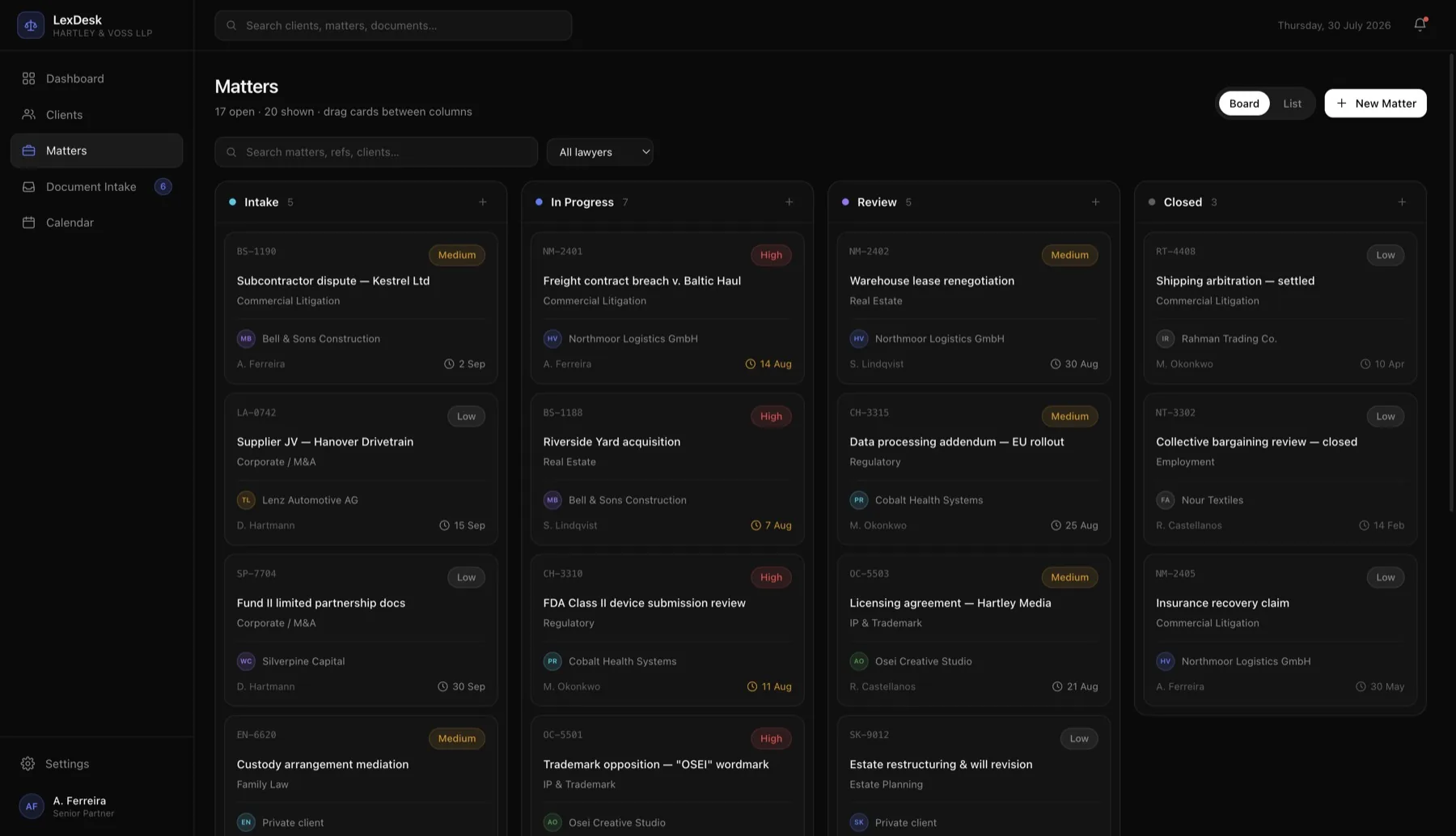Click the FA avatar for Nour Textiles
This screenshot has height=836, width=1456.
pyautogui.click(x=1165, y=500)
